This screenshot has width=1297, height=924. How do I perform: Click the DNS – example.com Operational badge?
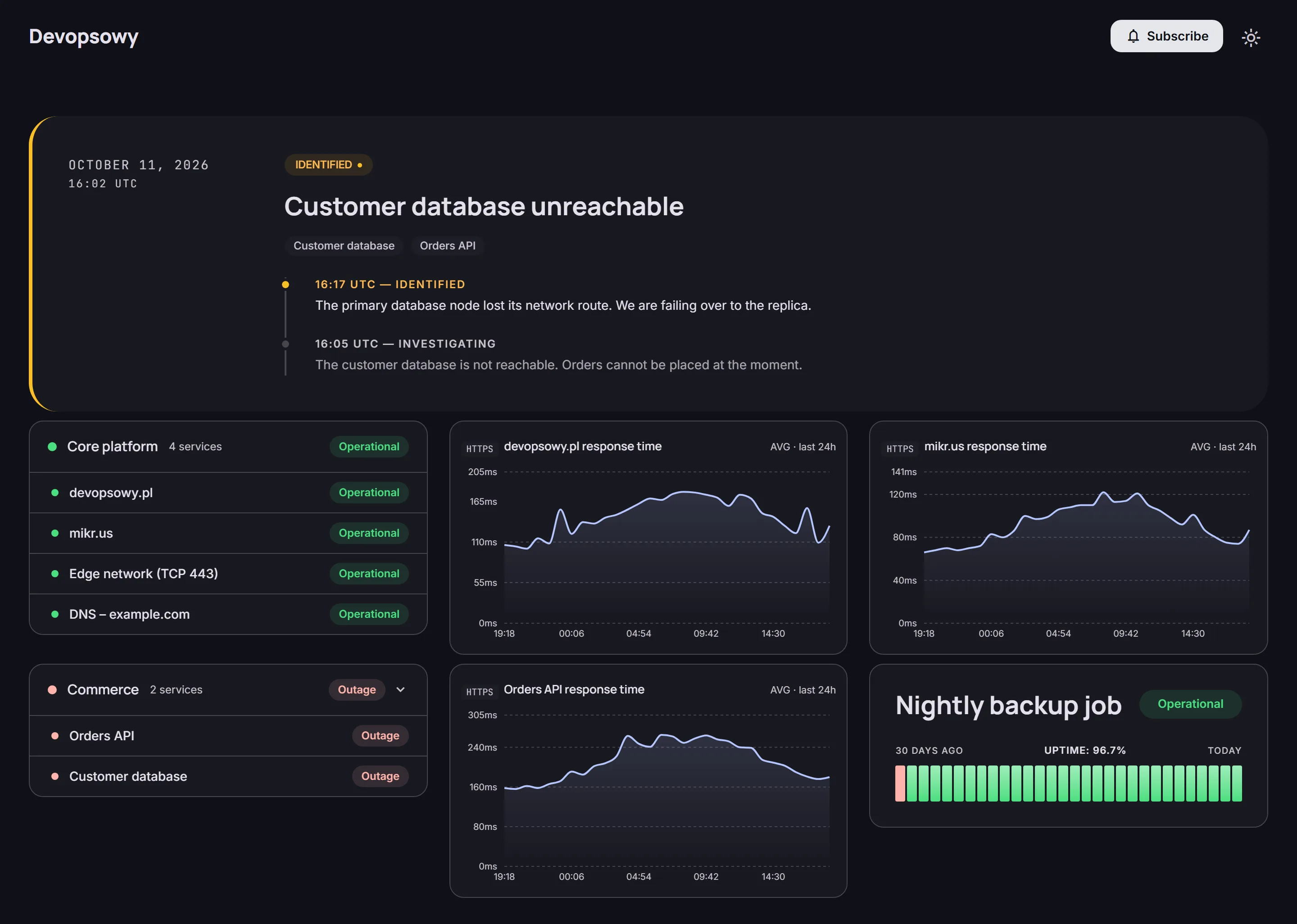pos(369,614)
